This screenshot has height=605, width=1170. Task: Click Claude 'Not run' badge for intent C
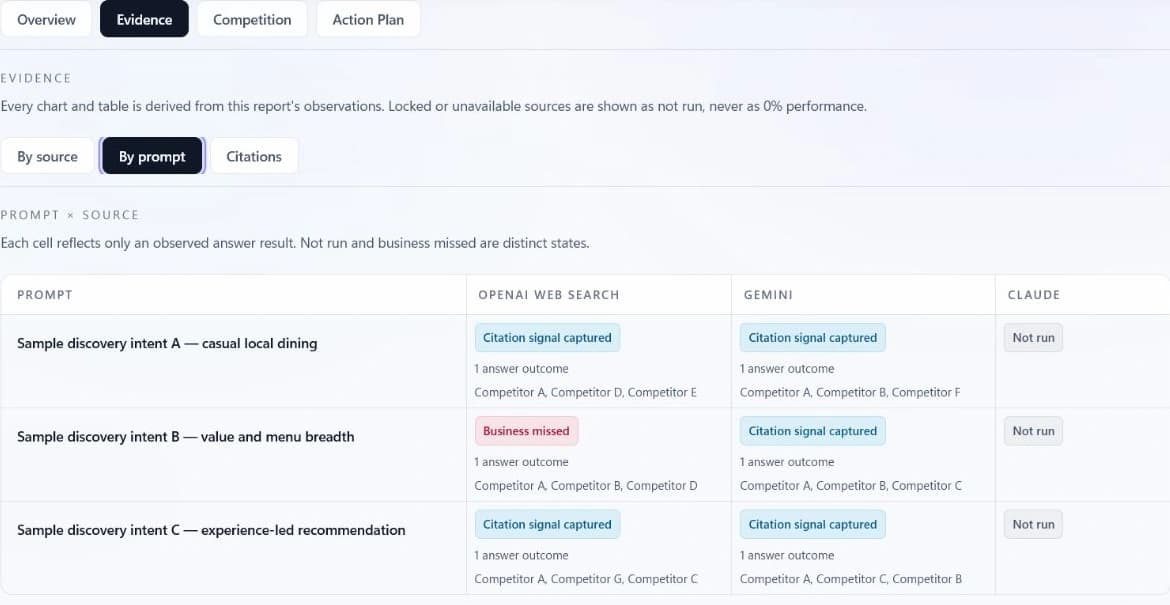pos(1033,524)
